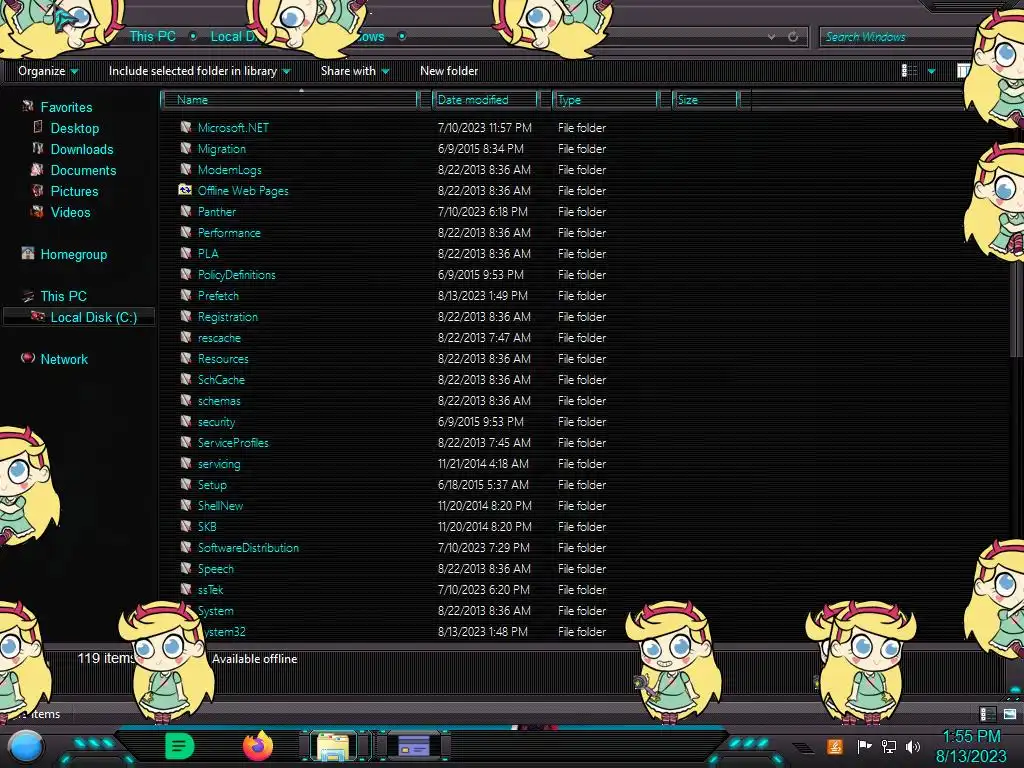Sort by the Type column header

coord(606,100)
